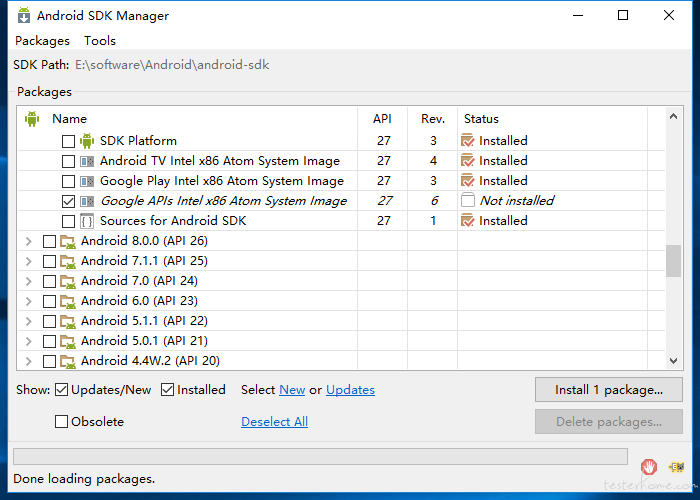Check the Android 7.0 (API 24) checkbox
700x500 pixels.
coord(49,281)
